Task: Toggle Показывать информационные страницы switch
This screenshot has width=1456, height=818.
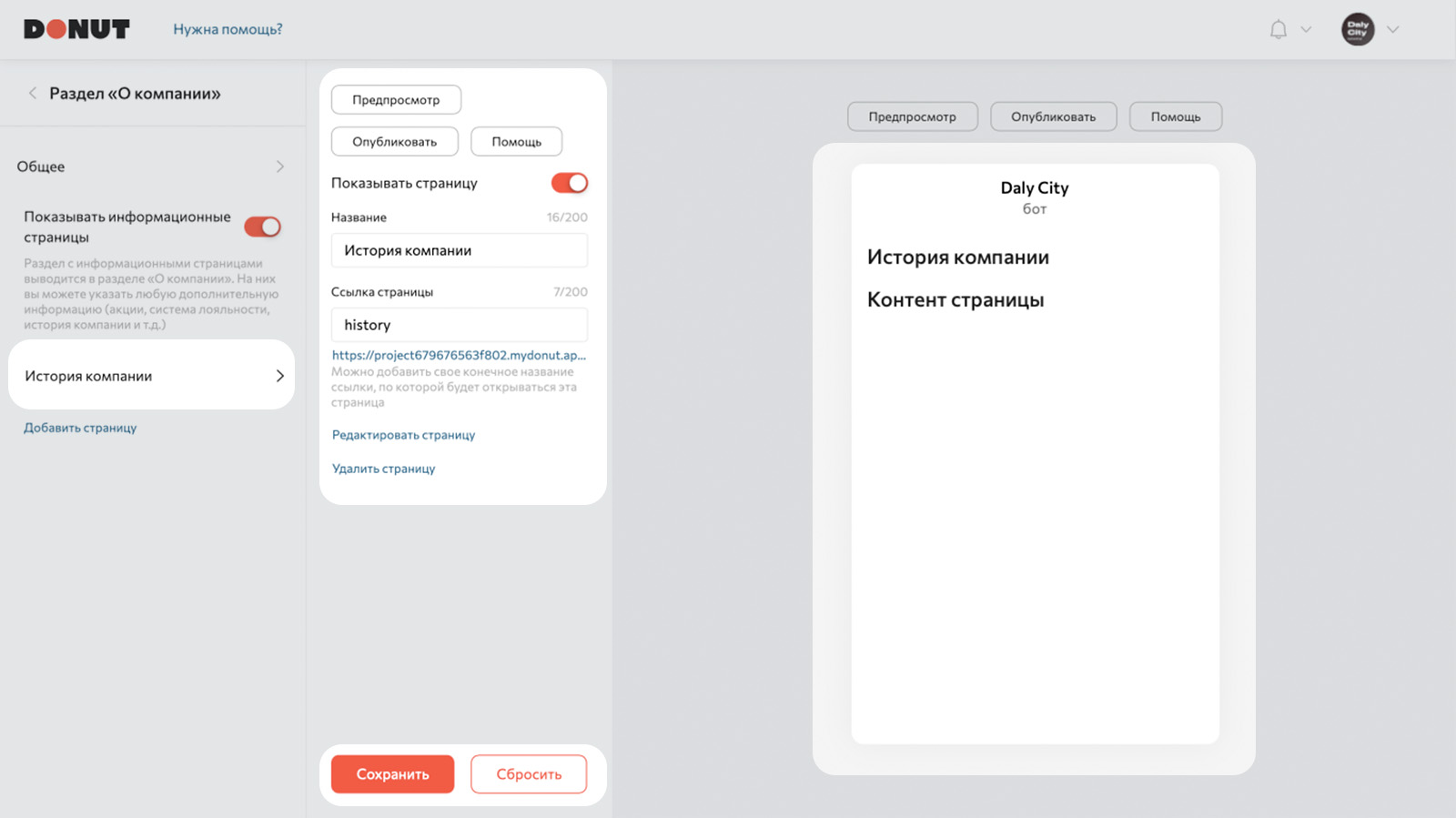Action: [x=263, y=227]
